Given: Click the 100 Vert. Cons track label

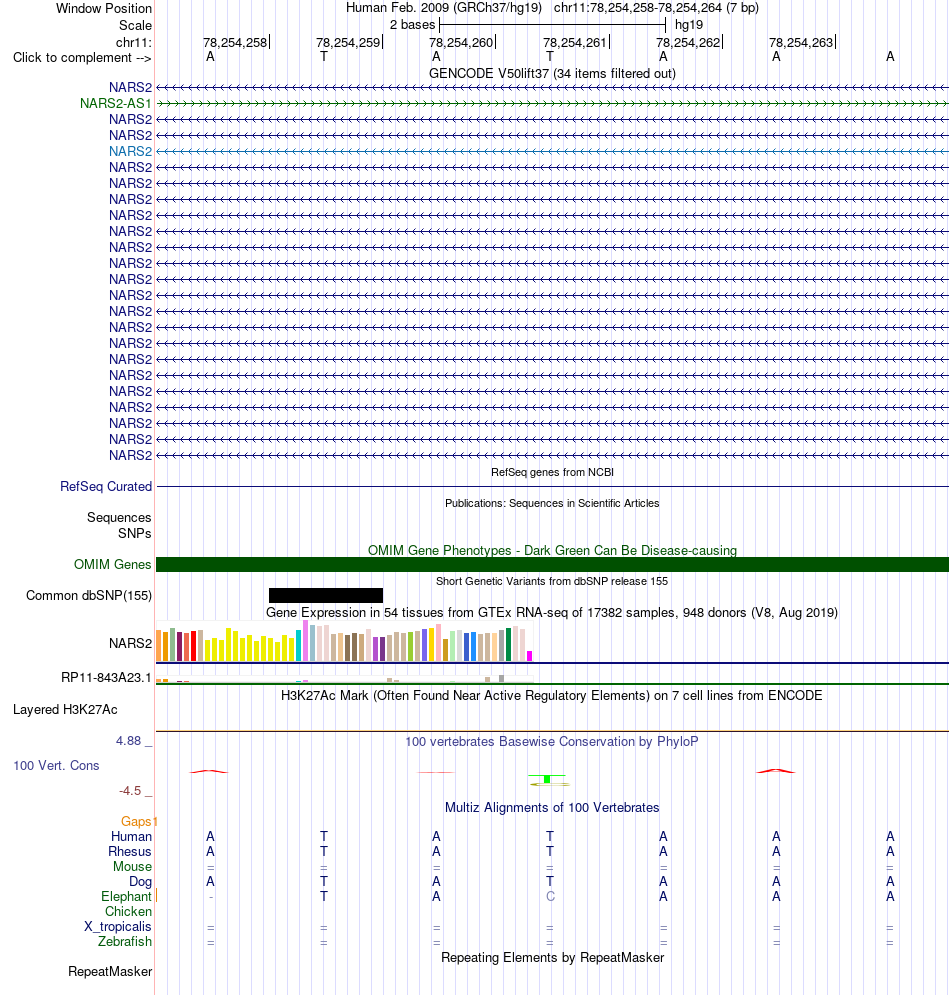Looking at the screenshot, I should (56, 765).
